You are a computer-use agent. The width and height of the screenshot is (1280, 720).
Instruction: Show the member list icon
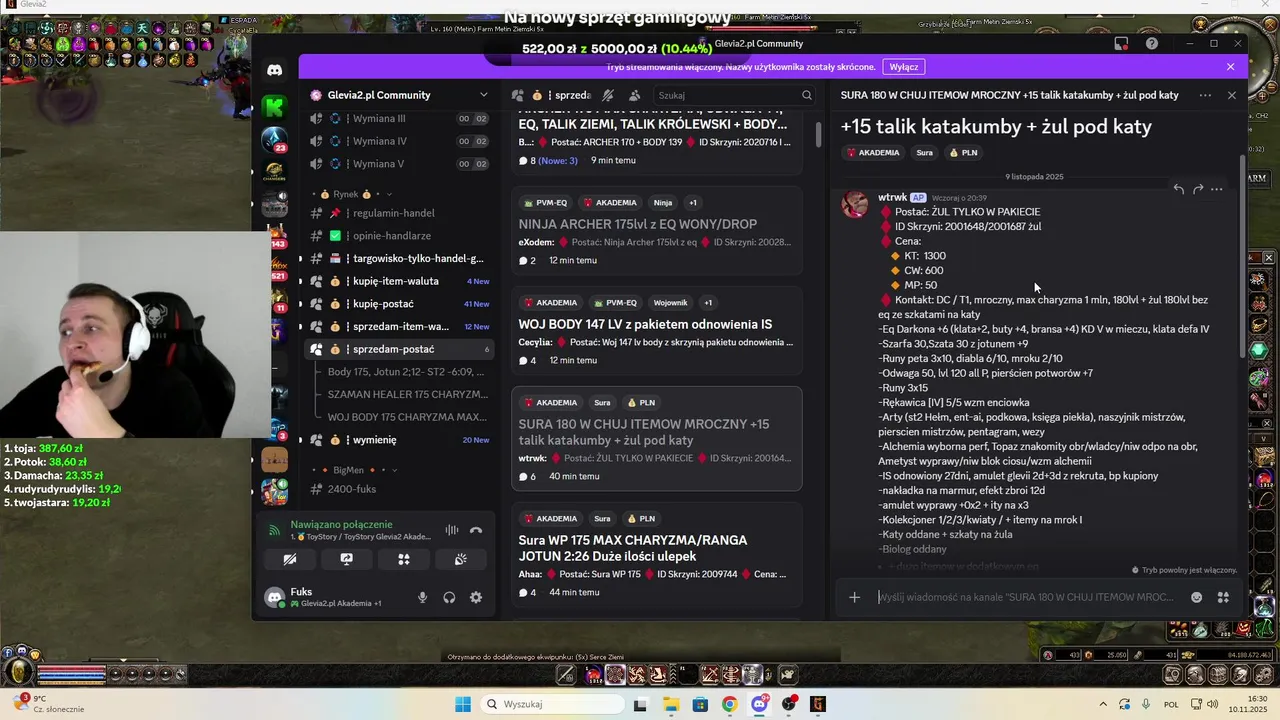(x=634, y=95)
